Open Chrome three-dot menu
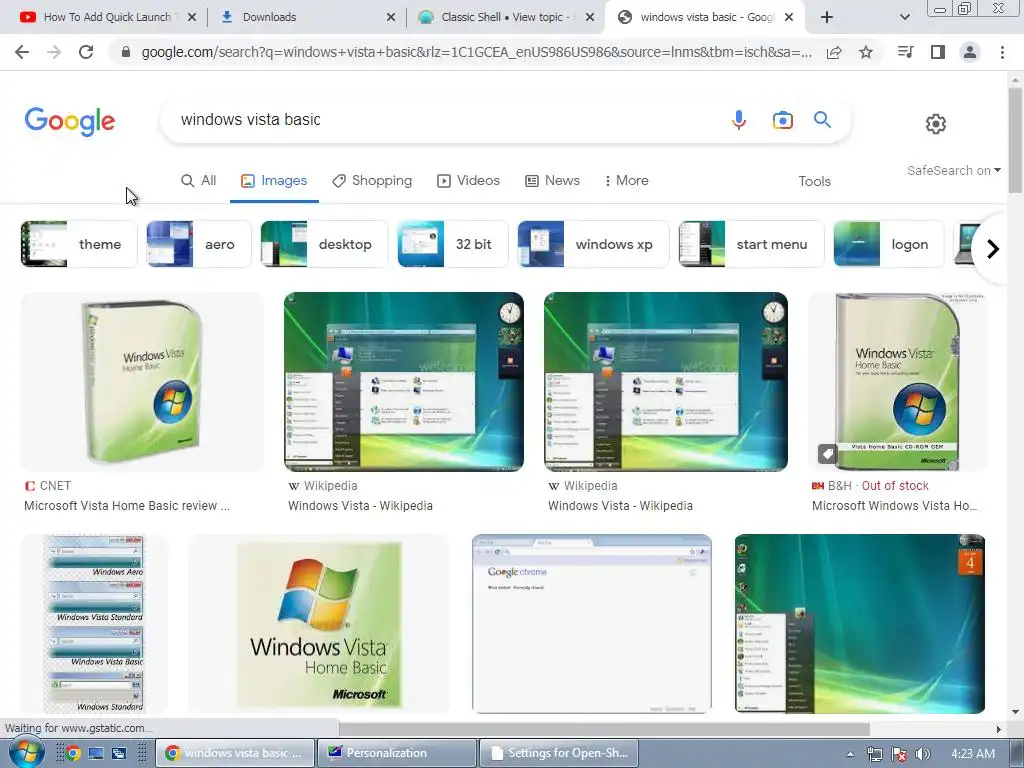Screen dimensions: 1024x768 click(x=1002, y=52)
